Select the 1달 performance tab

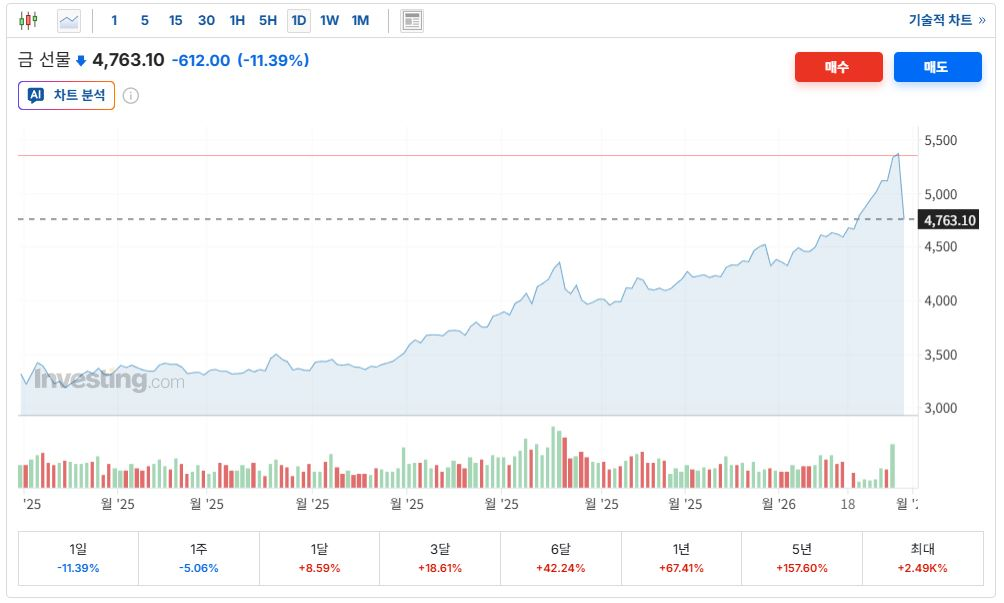(x=319, y=558)
